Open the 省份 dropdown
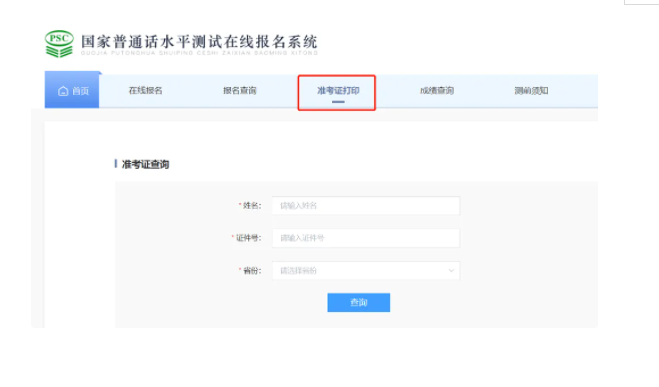This screenshot has height=387, width=659. pyautogui.click(x=366, y=271)
